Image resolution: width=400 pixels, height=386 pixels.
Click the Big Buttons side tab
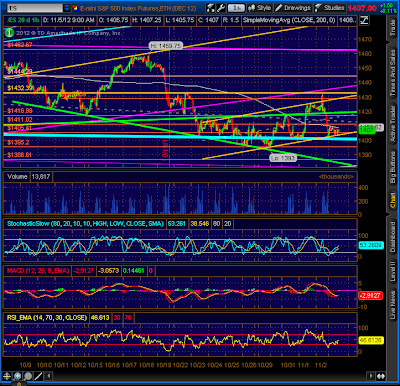point(393,167)
